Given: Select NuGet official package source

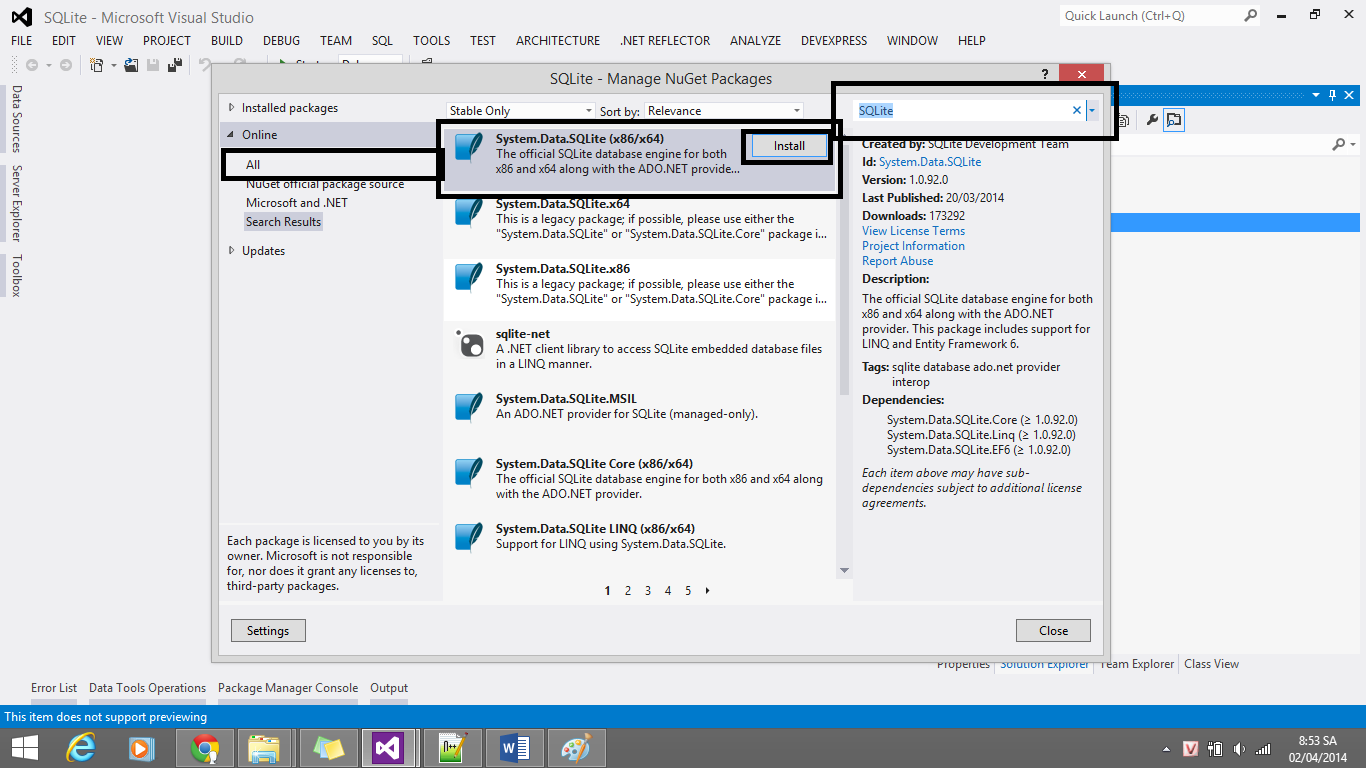Looking at the screenshot, I should (x=325, y=184).
